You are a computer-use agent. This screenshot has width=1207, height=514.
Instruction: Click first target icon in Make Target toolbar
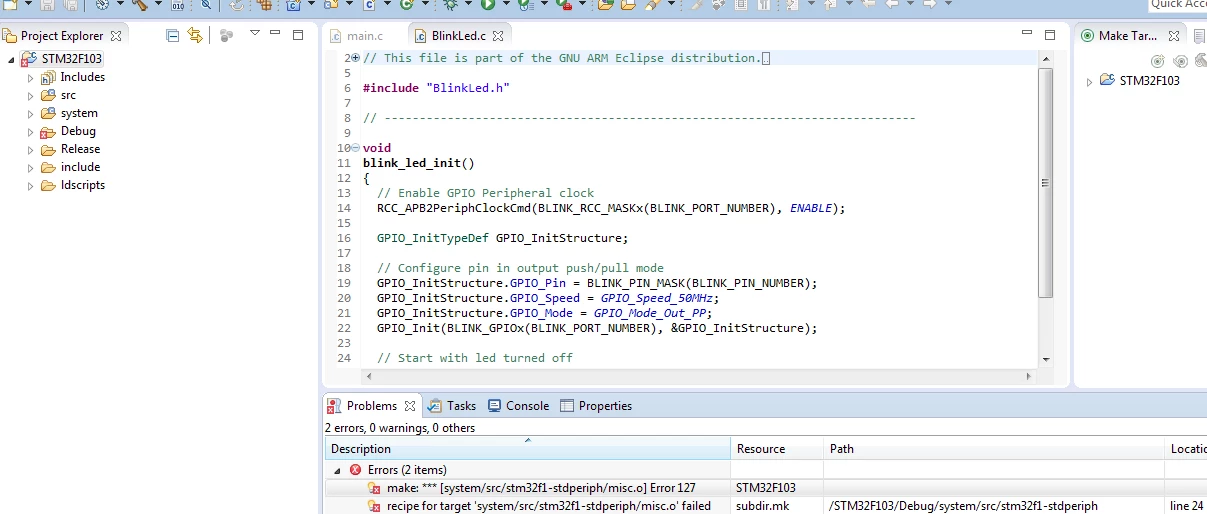click(x=1157, y=61)
